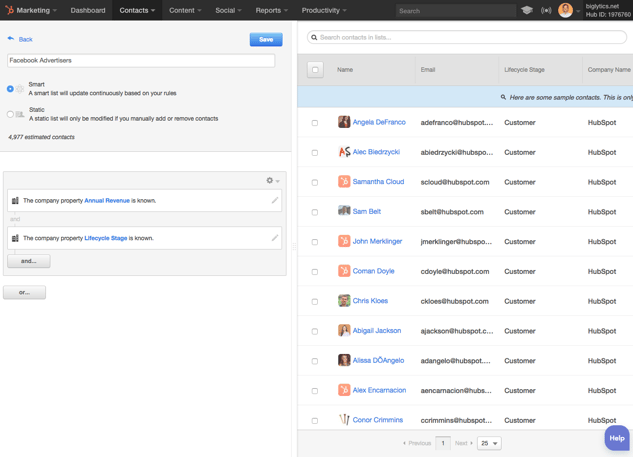This screenshot has height=457, width=633.
Task: Click the Back link
Action: tap(20, 39)
